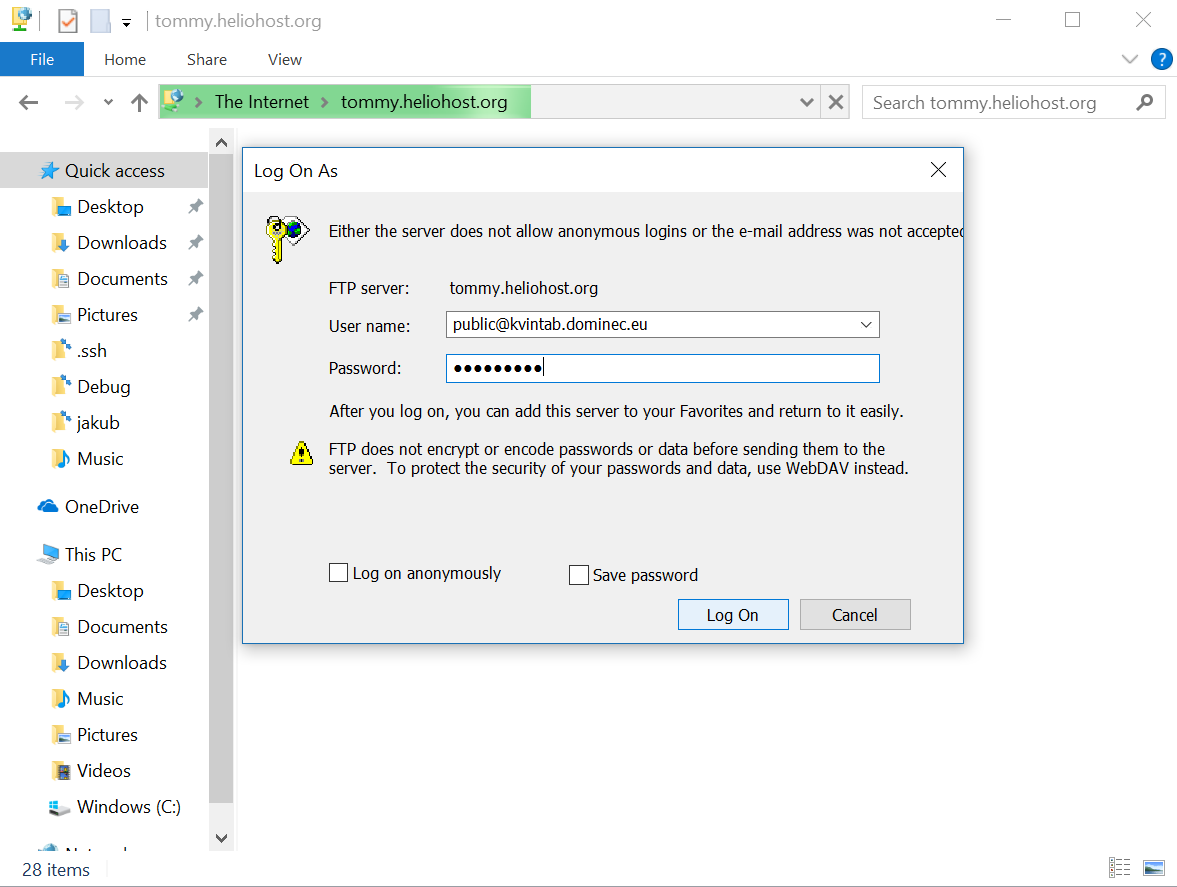Viewport: 1177px width, 887px height.
Task: Open Music under Quick access
Action: coord(100,459)
